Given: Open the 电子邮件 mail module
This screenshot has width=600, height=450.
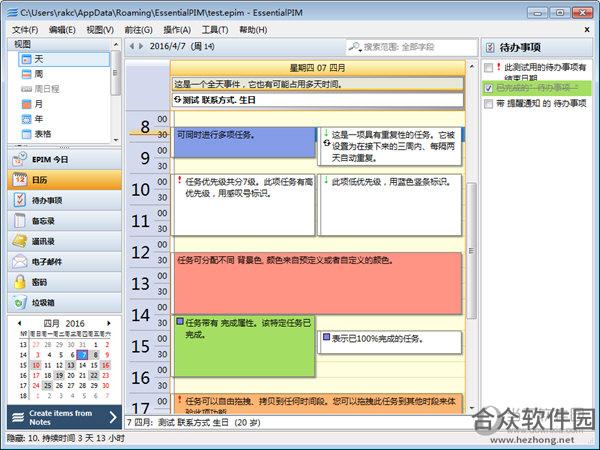Looking at the screenshot, I should 64,262.
